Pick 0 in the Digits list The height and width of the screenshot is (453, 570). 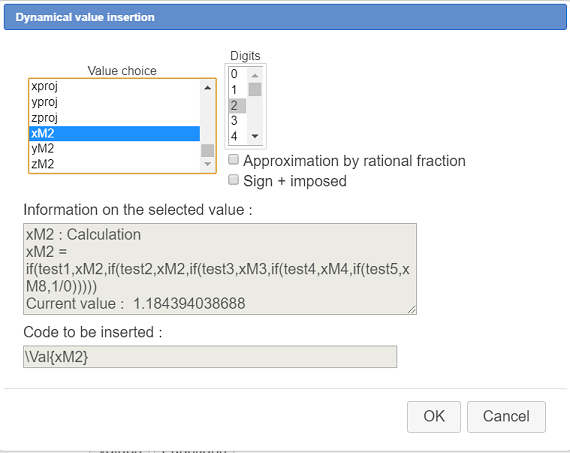(237, 74)
